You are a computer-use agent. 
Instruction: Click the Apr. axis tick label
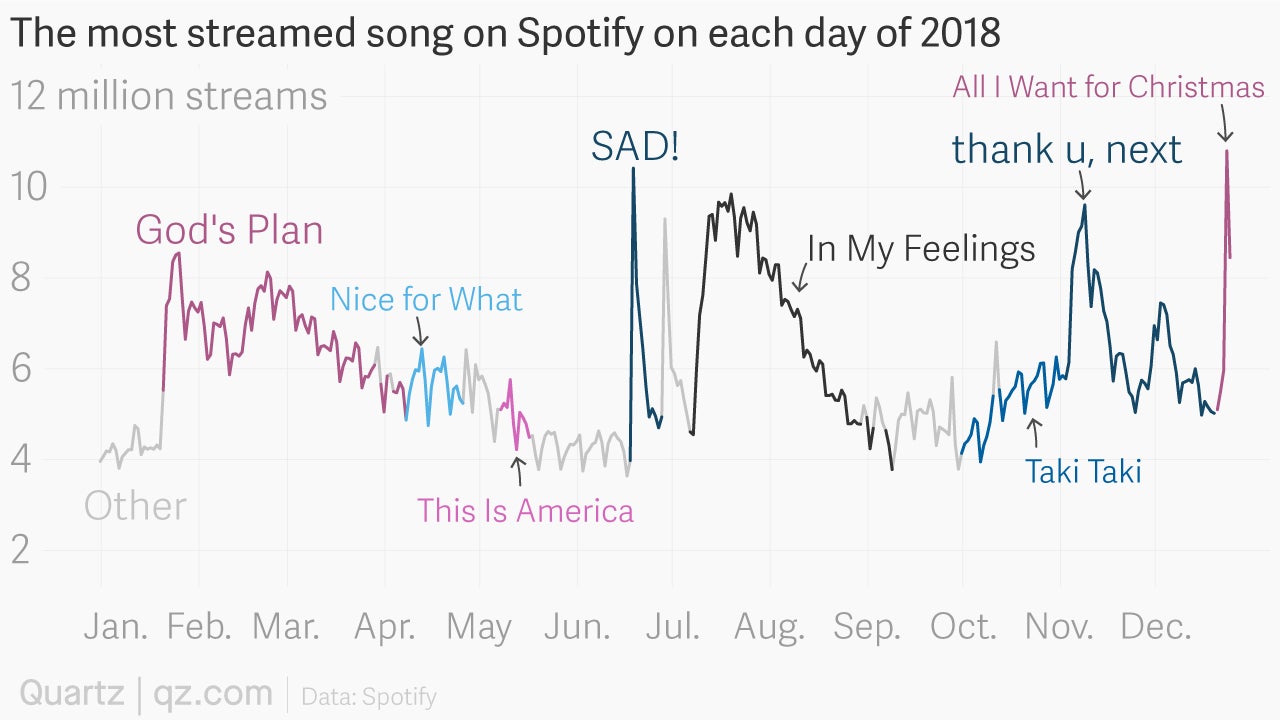385,627
